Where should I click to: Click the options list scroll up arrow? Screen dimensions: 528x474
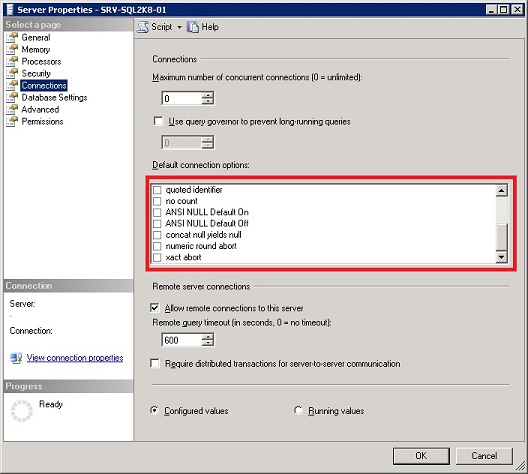501,191
